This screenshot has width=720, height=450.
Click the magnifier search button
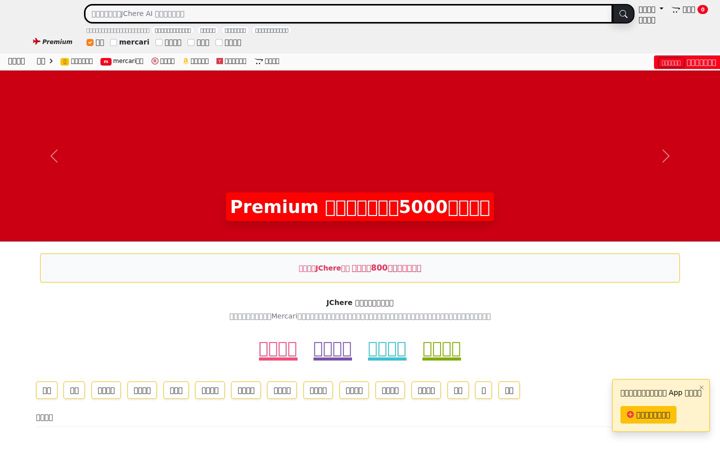tap(623, 14)
